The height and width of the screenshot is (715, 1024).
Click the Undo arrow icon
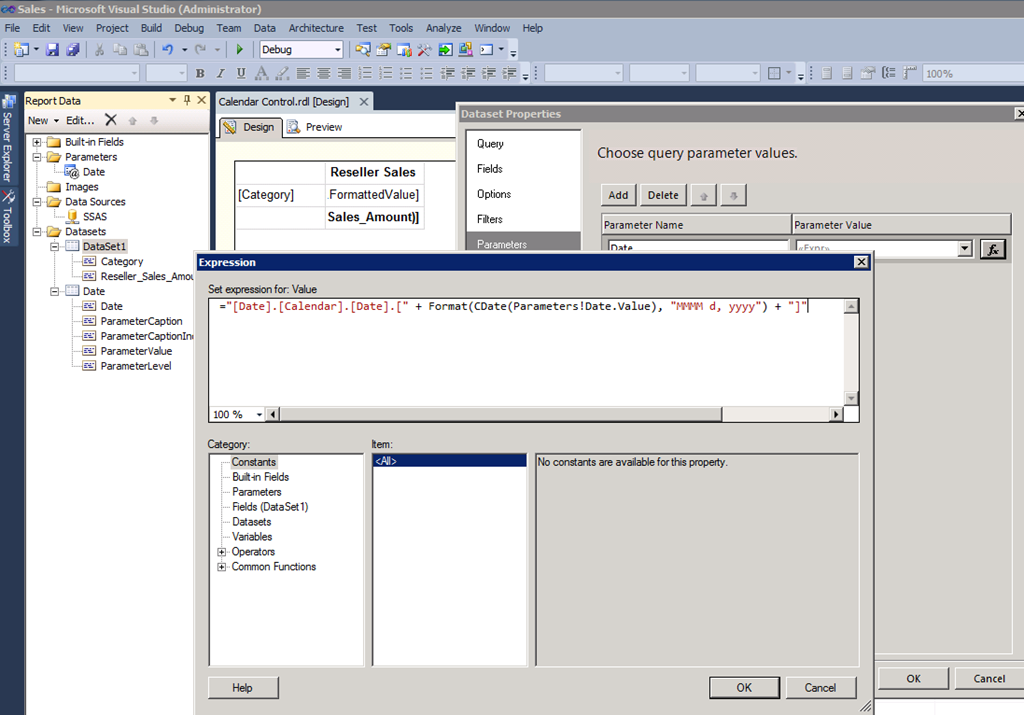[167, 49]
